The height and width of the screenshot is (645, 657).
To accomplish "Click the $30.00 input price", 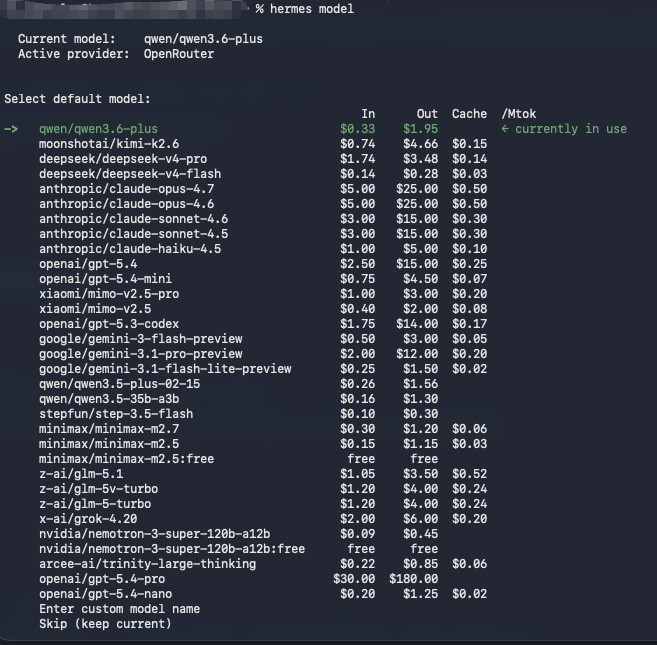I will (354, 579).
